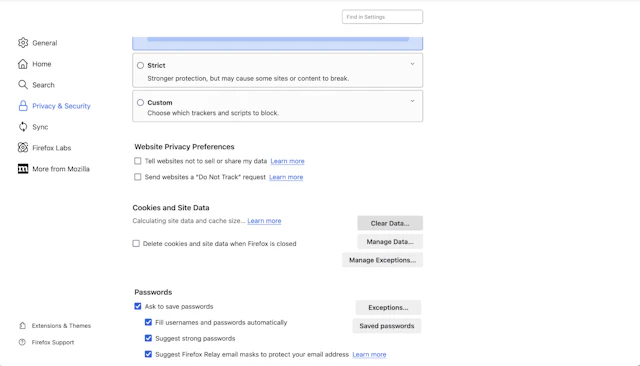Select Privacy & Security category
The image size is (640, 366).
click(61, 106)
